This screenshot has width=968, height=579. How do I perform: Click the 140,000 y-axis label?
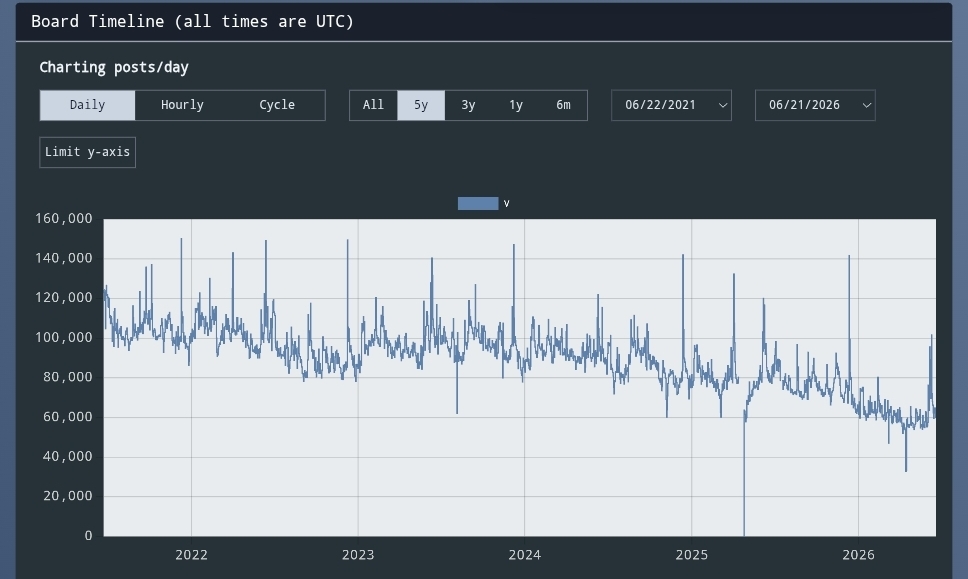(64, 258)
